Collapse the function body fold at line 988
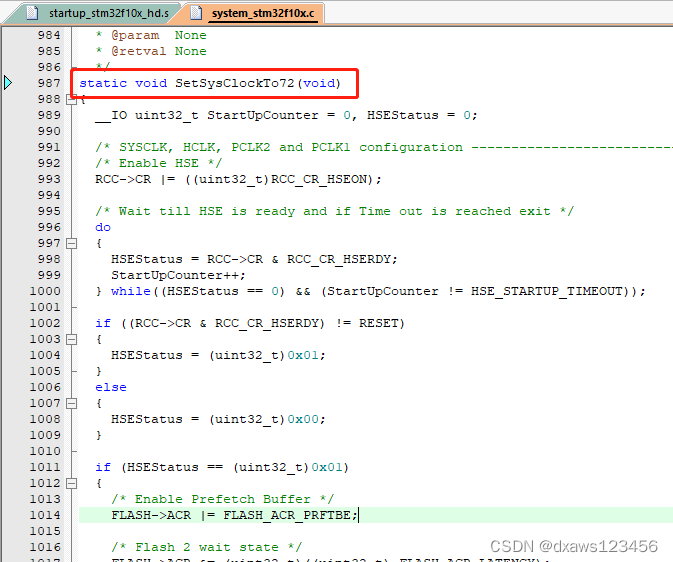This screenshot has width=673, height=562. (x=72, y=100)
